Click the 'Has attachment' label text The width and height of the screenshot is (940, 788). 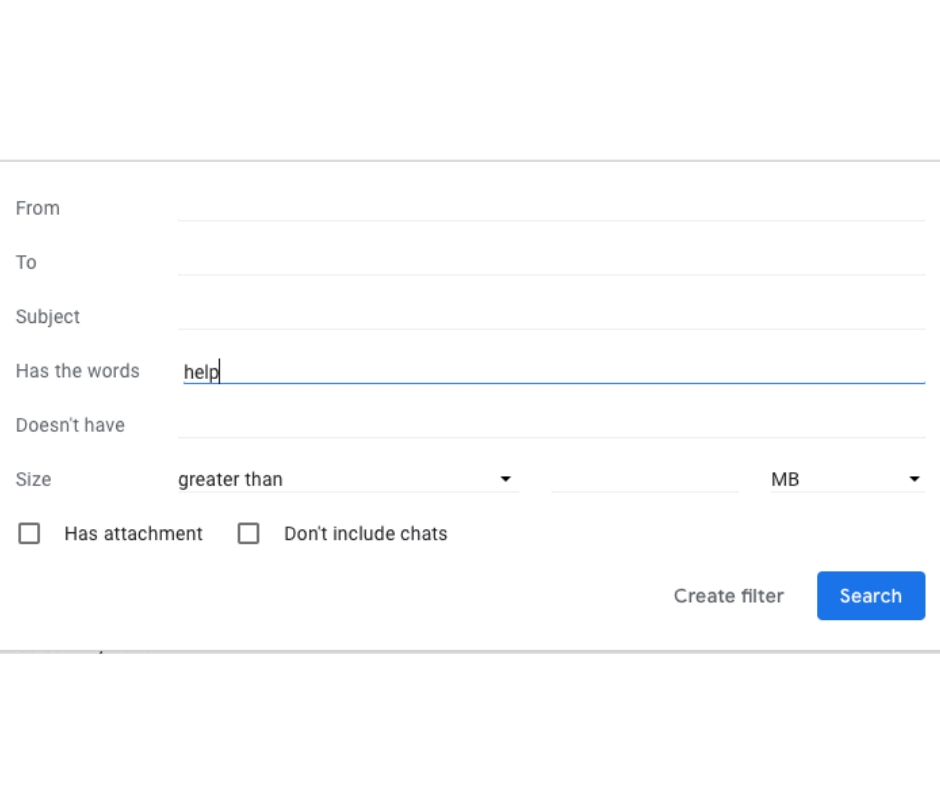133,533
